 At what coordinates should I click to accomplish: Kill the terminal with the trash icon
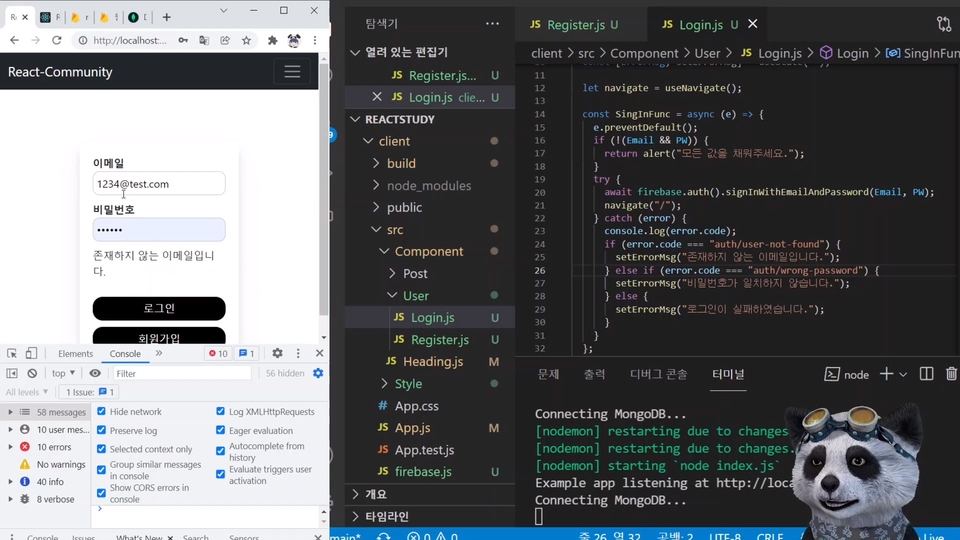951,373
